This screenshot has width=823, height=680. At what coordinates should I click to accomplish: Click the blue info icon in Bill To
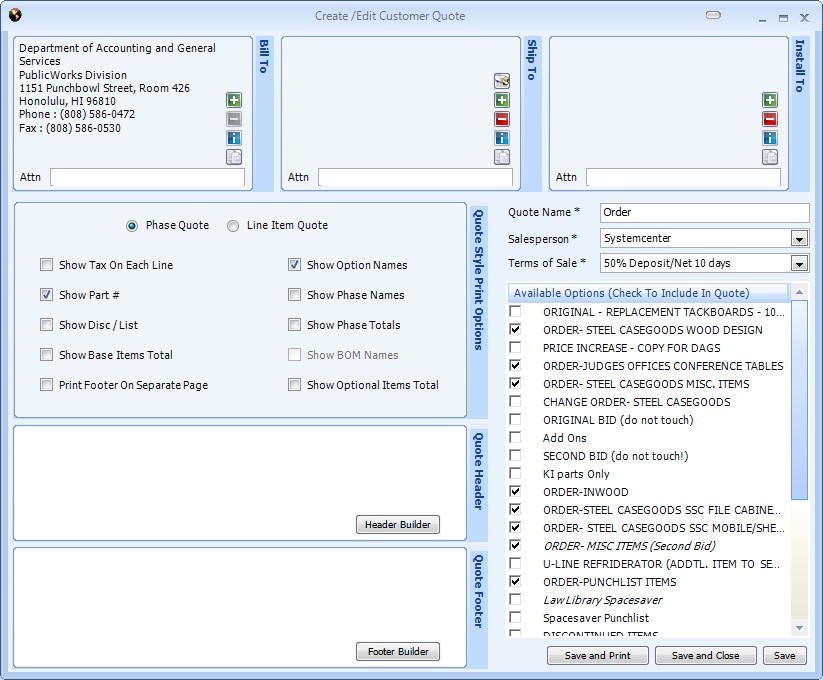[234, 138]
